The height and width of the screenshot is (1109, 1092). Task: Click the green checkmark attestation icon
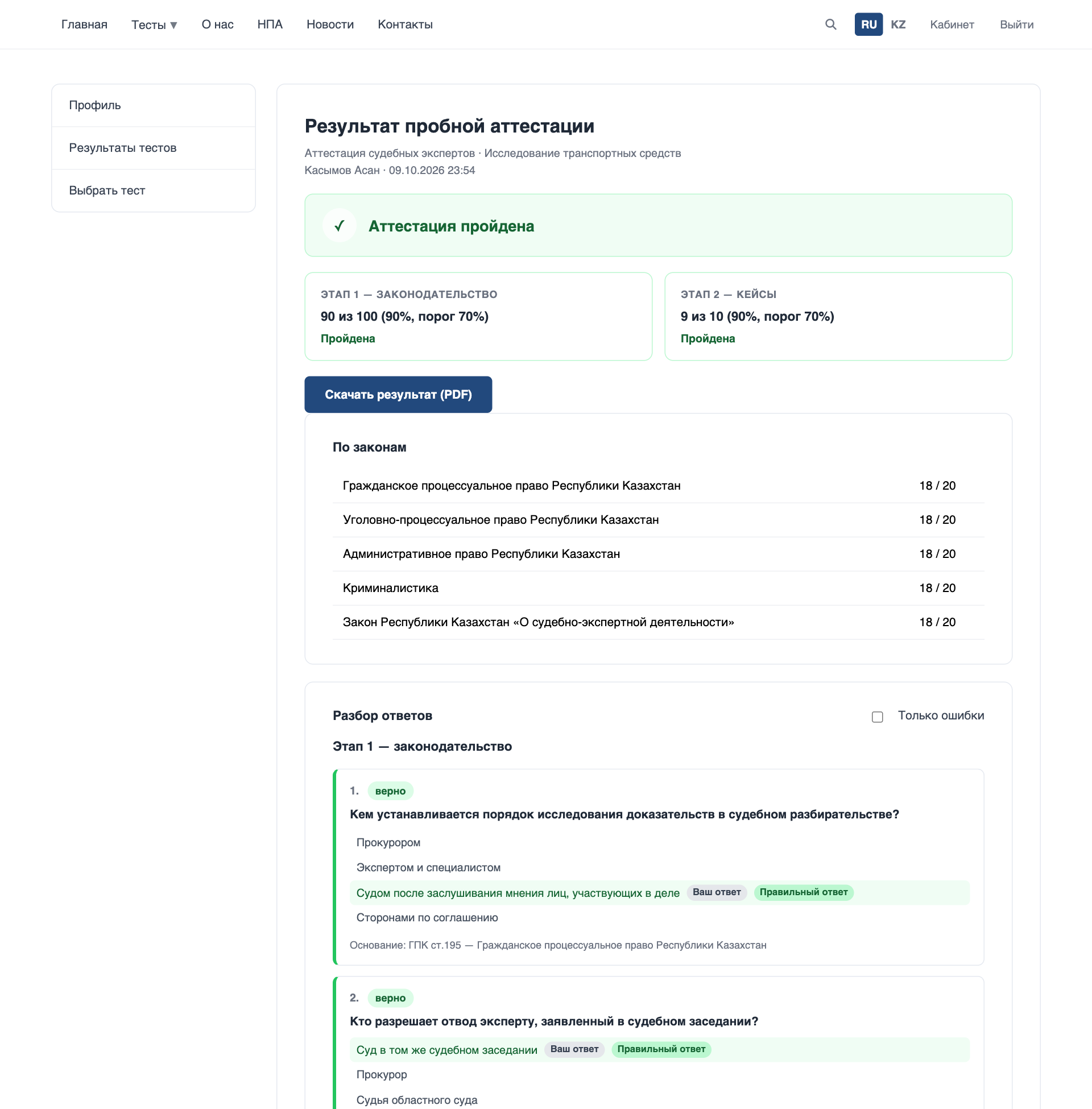340,225
